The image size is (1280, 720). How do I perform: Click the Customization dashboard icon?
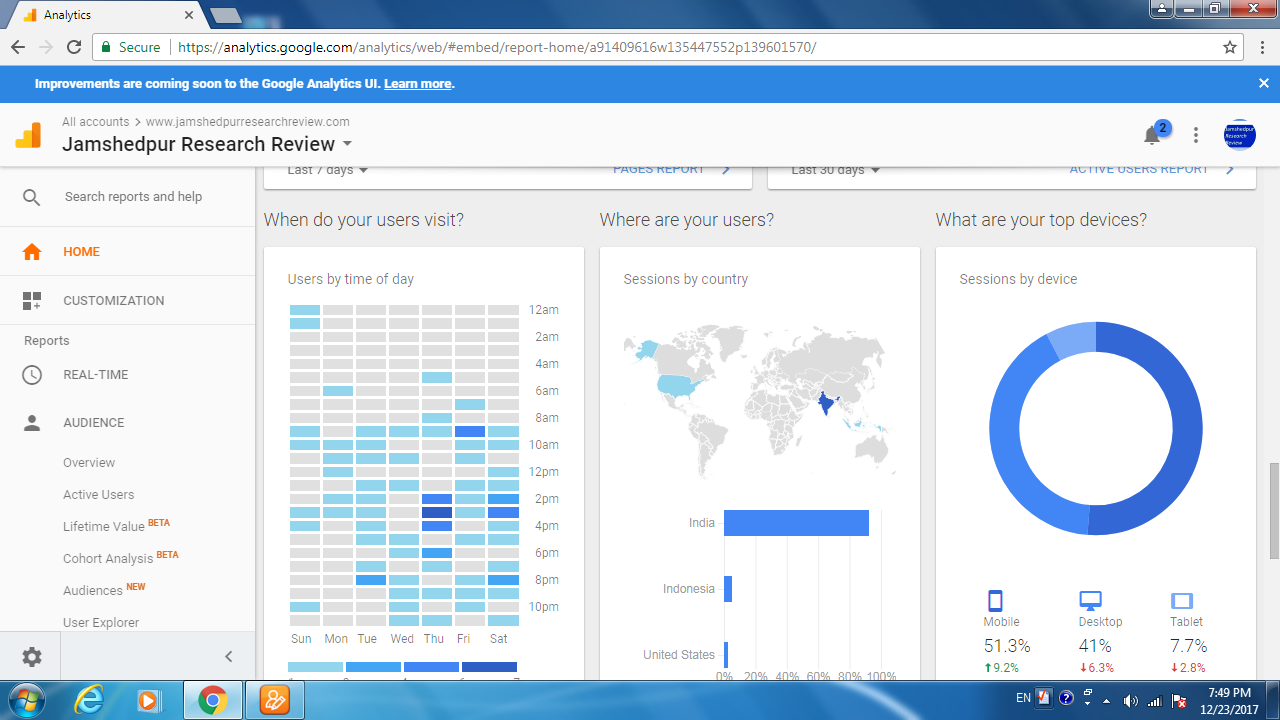tap(32, 300)
